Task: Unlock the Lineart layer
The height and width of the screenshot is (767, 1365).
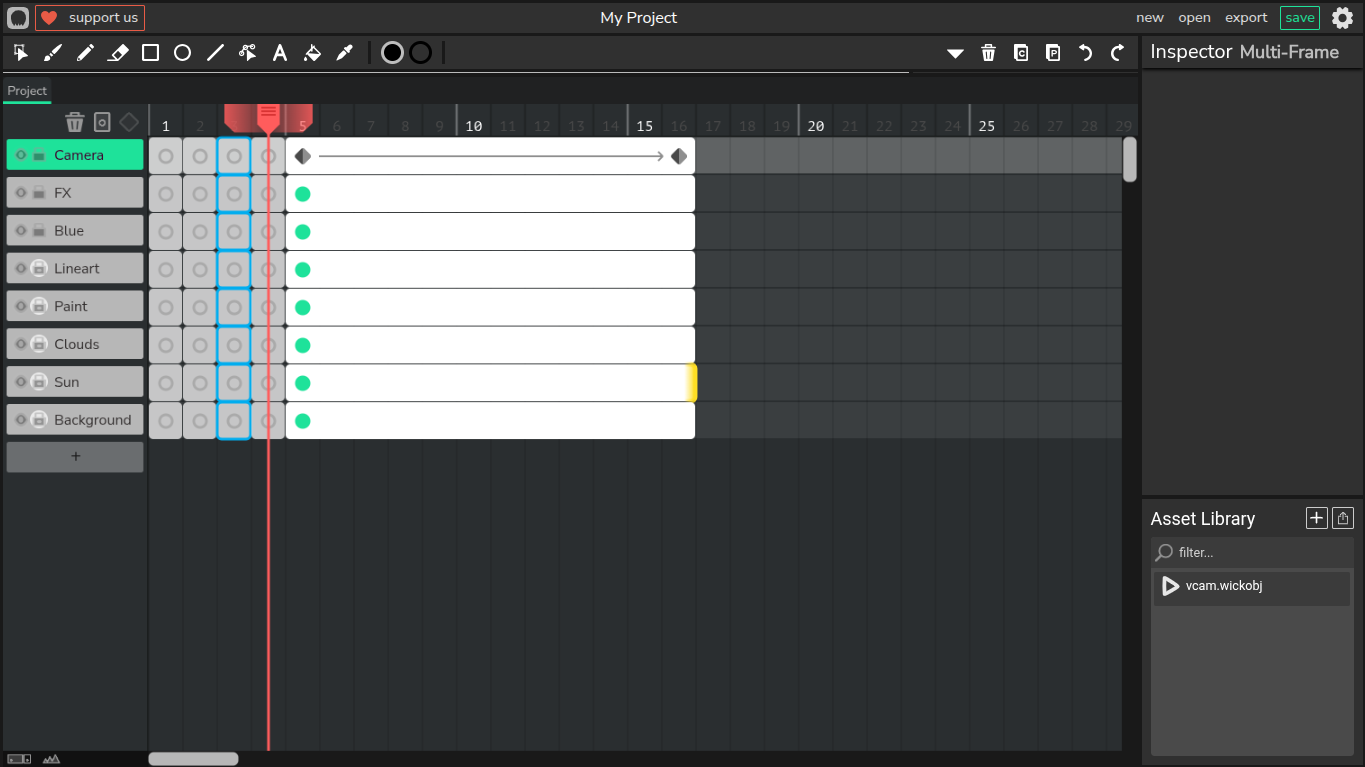Action: tap(39, 268)
